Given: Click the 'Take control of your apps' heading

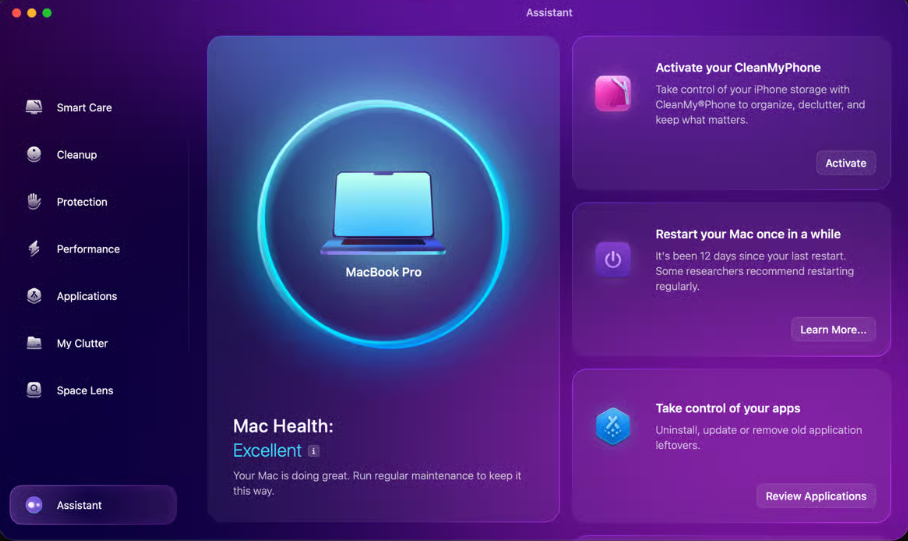Looking at the screenshot, I should pyautogui.click(x=727, y=408).
